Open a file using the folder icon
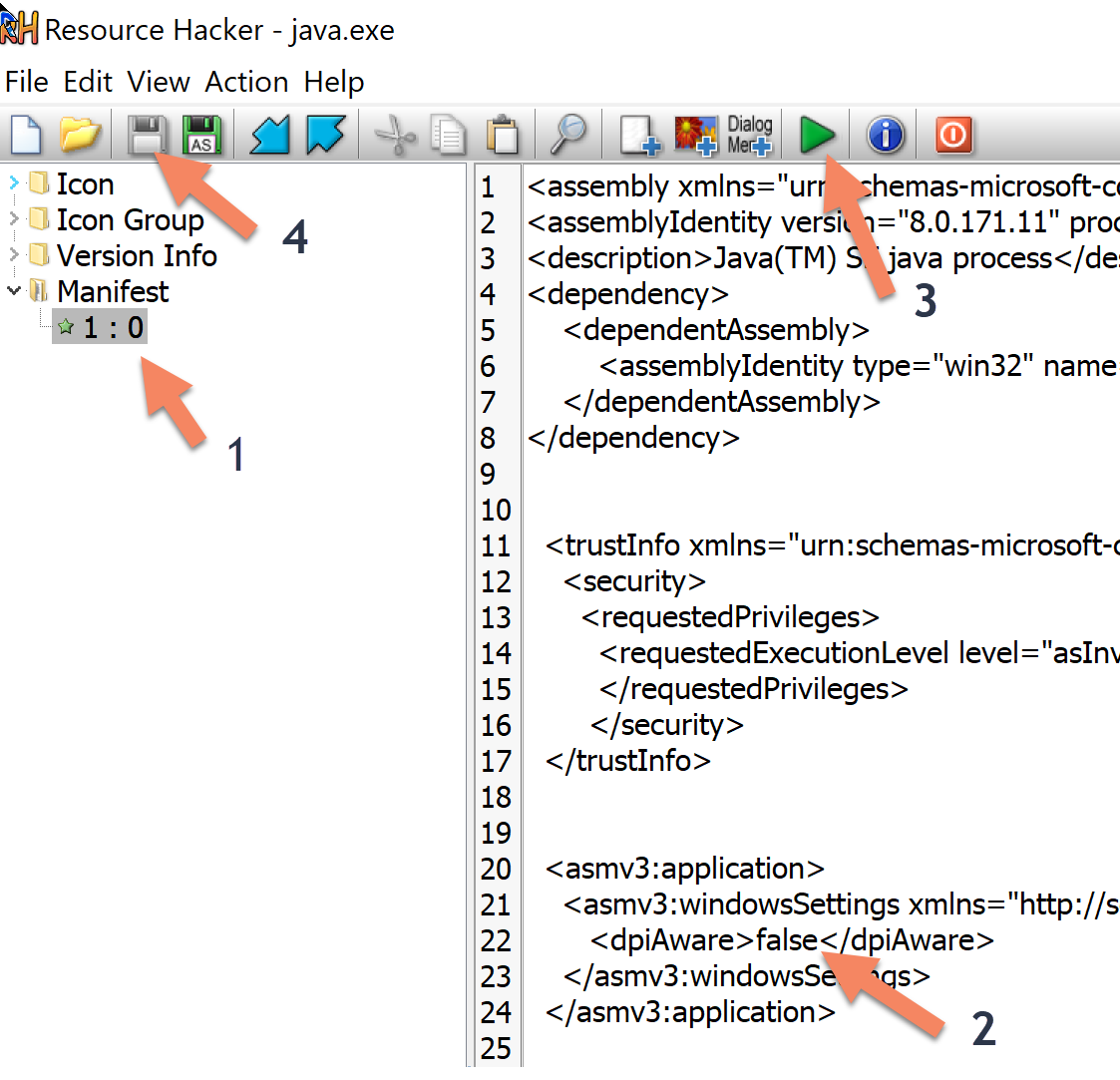This screenshot has width=1120, height=1080. point(80,135)
